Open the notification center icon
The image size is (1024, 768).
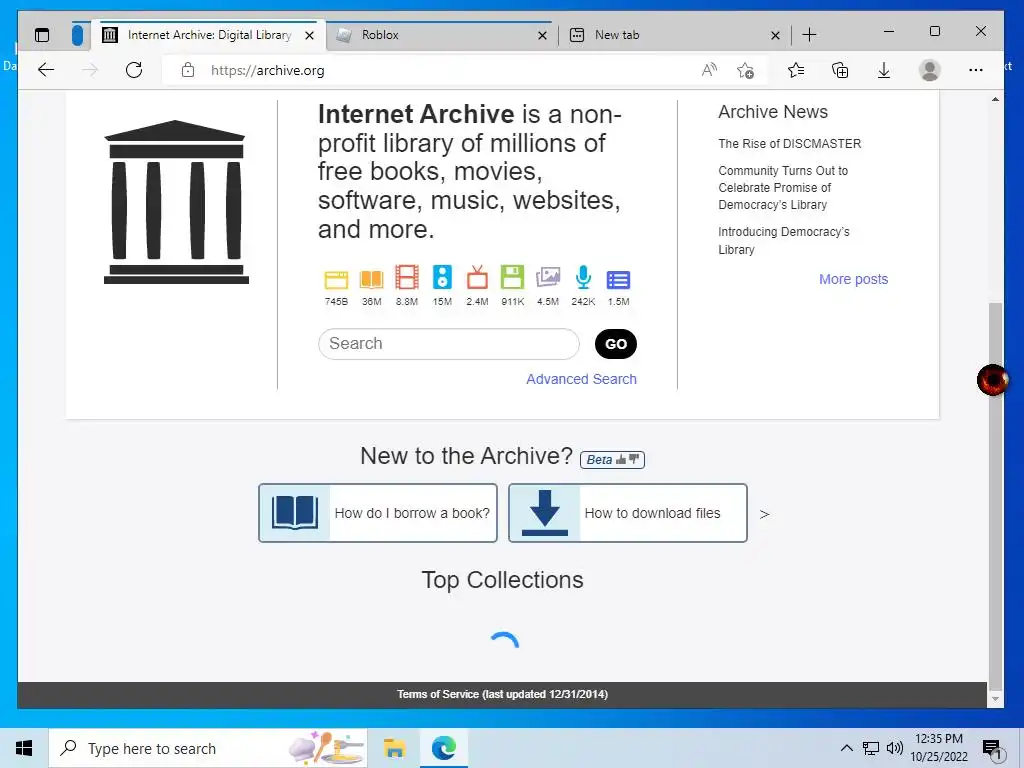(x=991, y=749)
